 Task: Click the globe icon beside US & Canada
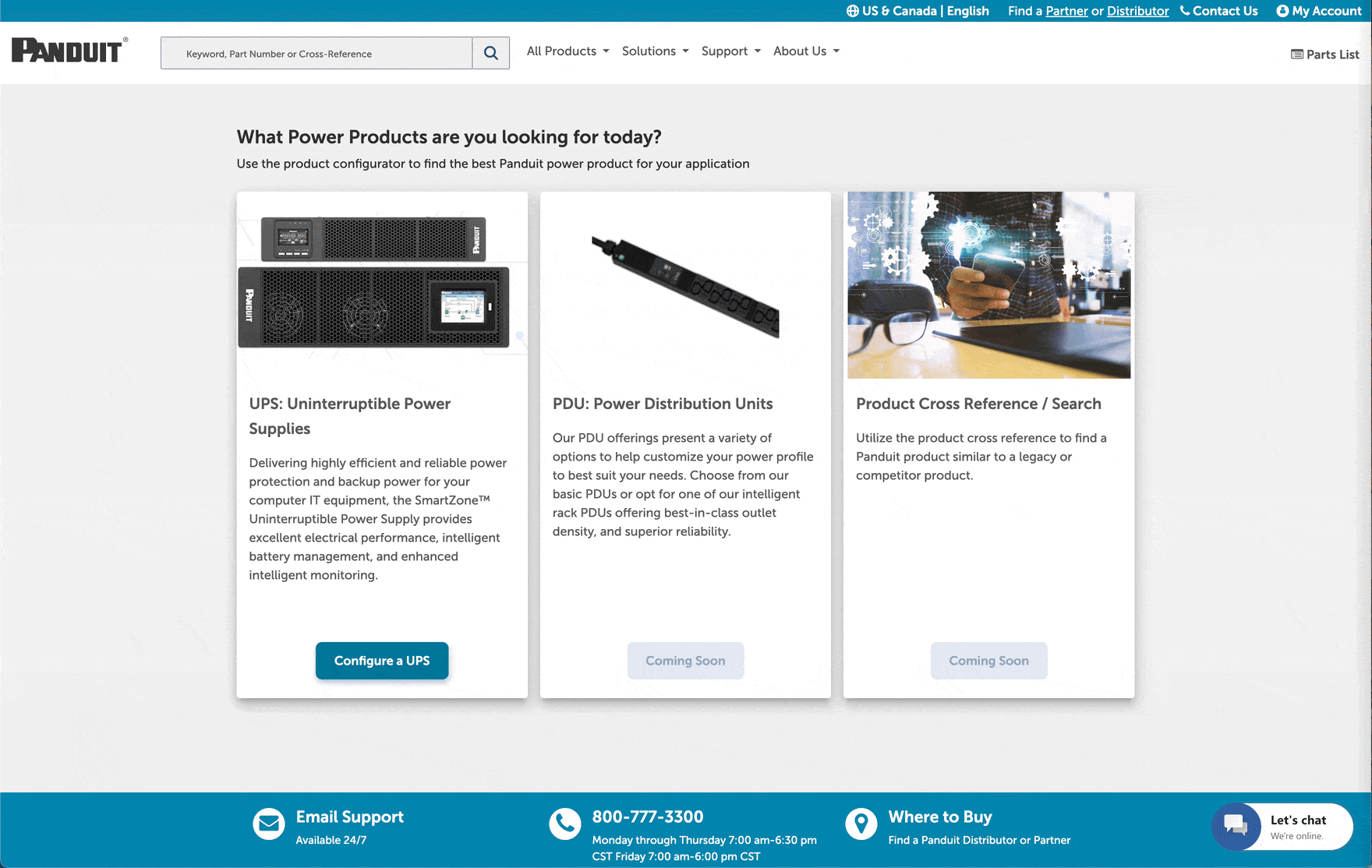click(853, 11)
